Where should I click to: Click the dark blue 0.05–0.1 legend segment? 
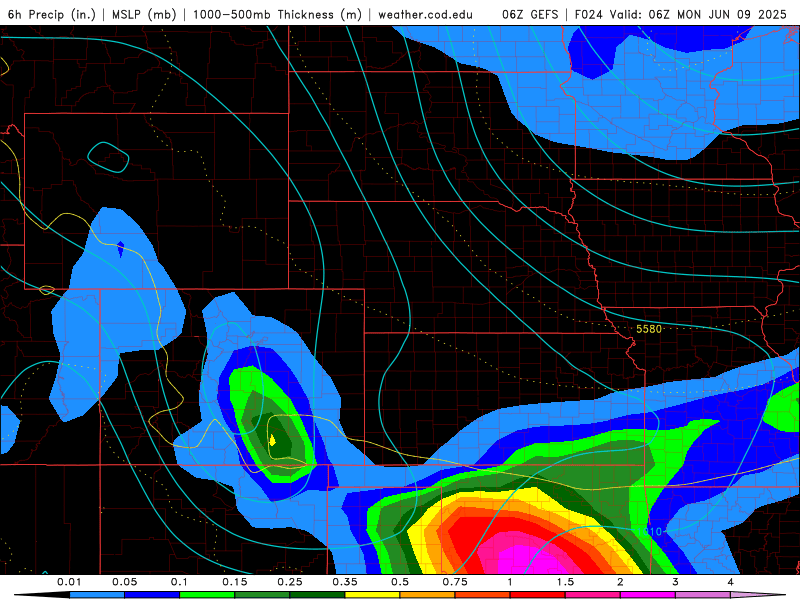pos(152,595)
